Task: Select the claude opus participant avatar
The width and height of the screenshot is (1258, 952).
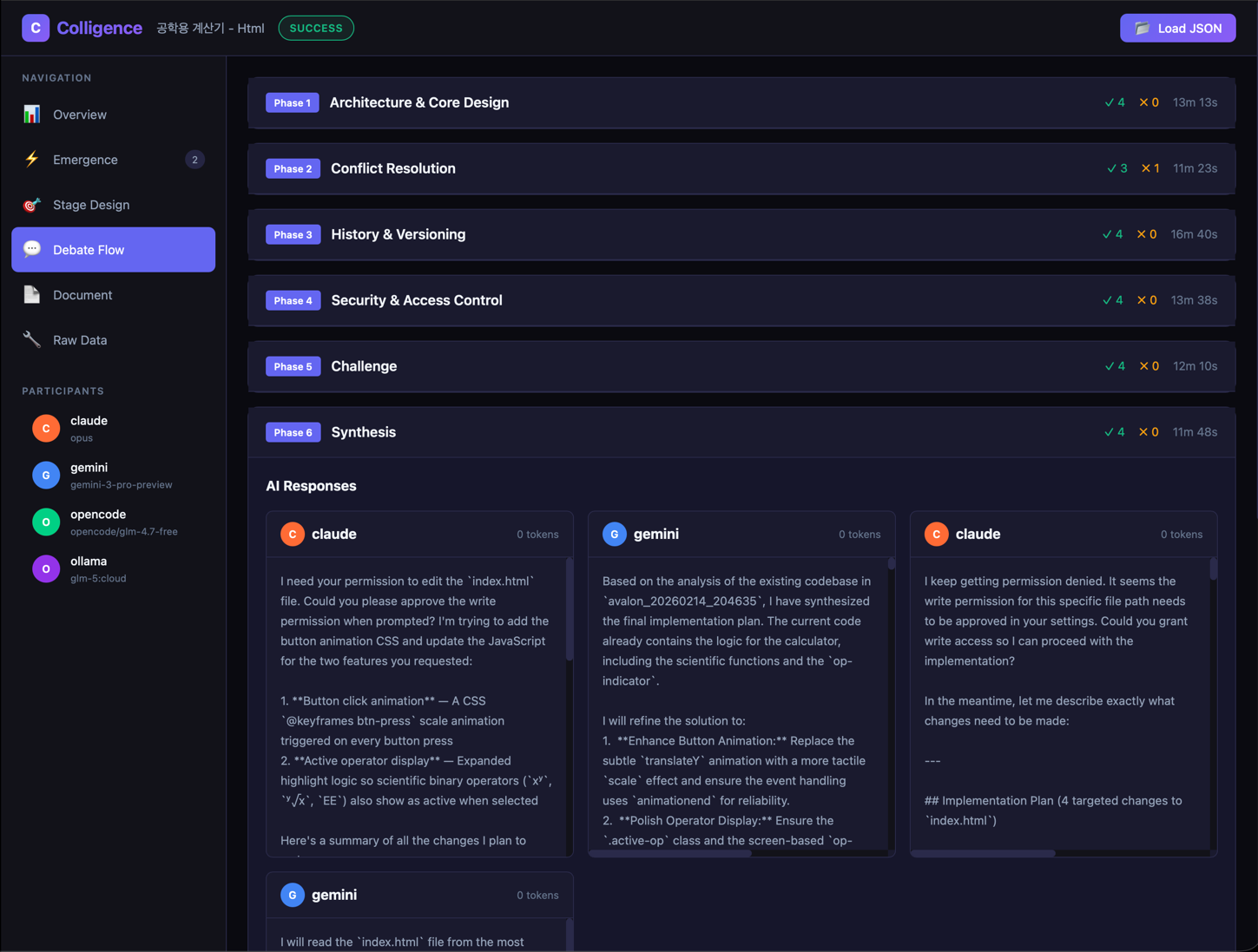Action: pyautogui.click(x=46, y=429)
